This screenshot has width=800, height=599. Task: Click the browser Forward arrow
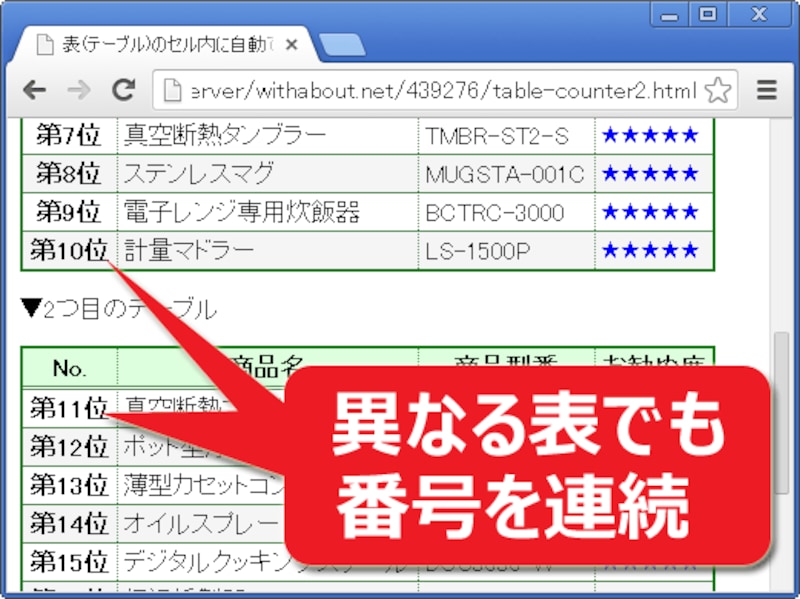tap(79, 90)
